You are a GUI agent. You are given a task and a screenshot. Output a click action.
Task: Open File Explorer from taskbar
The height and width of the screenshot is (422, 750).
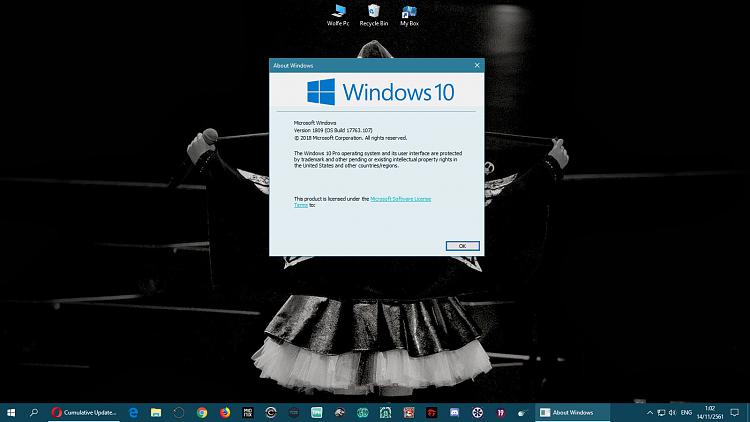click(x=156, y=412)
